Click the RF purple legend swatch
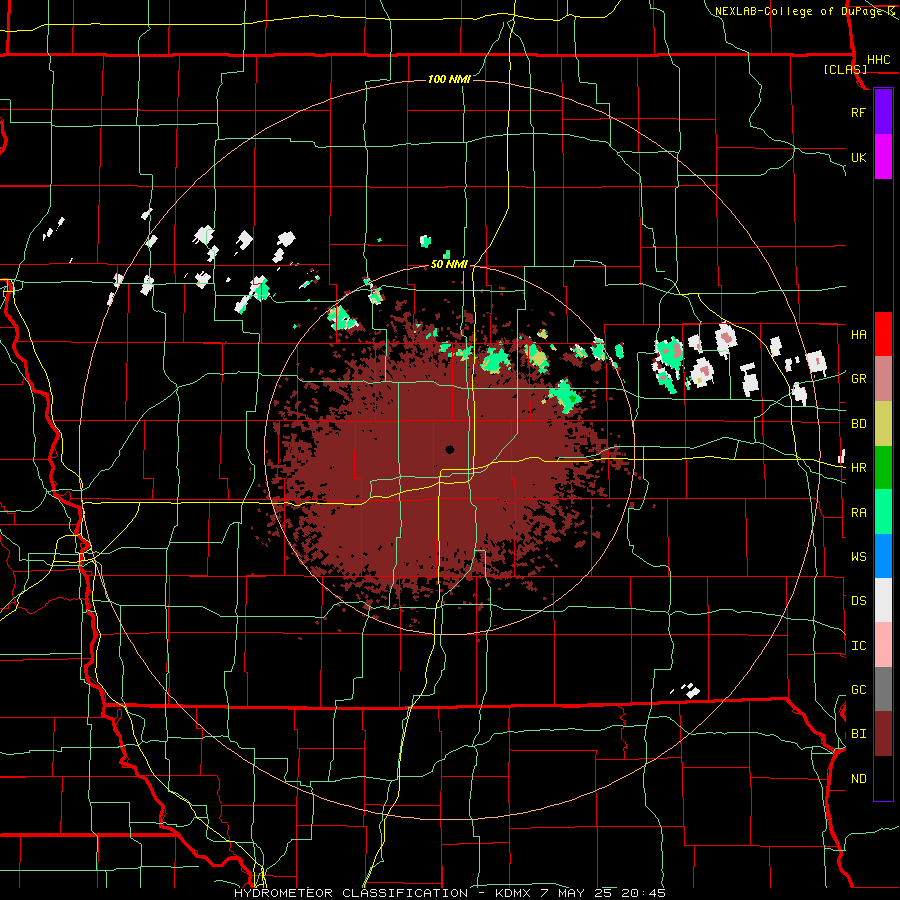This screenshot has width=900, height=900. click(883, 112)
